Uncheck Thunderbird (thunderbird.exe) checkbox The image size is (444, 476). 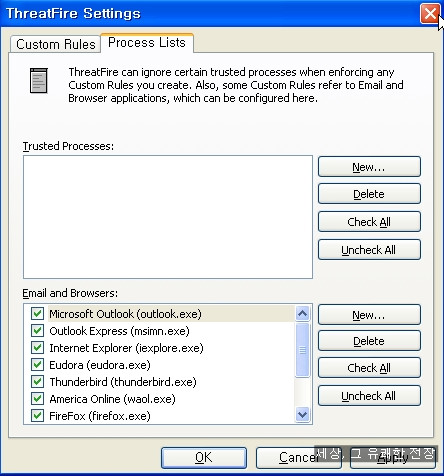(37, 382)
